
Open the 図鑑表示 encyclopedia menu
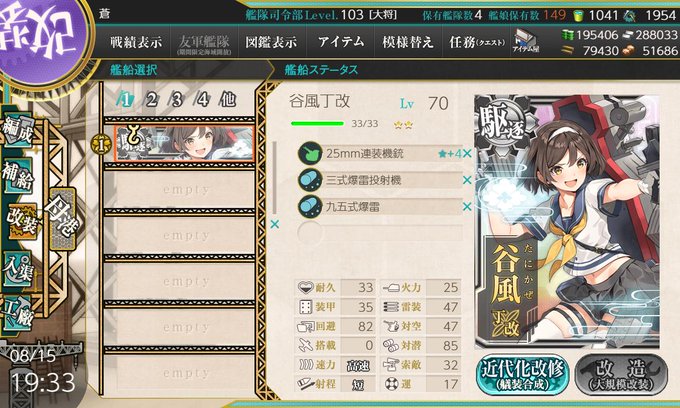tap(271, 42)
